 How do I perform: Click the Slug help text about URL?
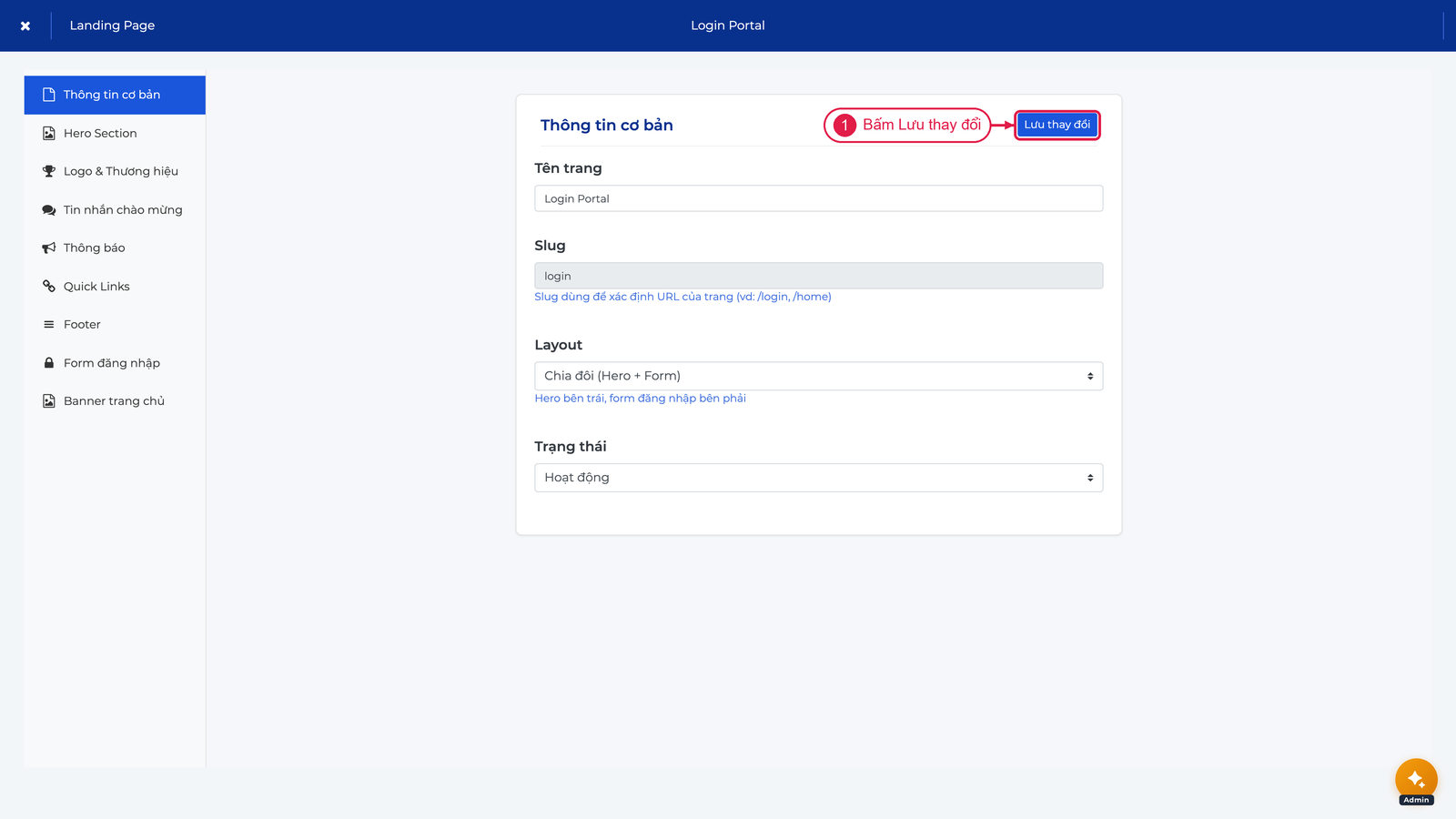[x=682, y=297]
